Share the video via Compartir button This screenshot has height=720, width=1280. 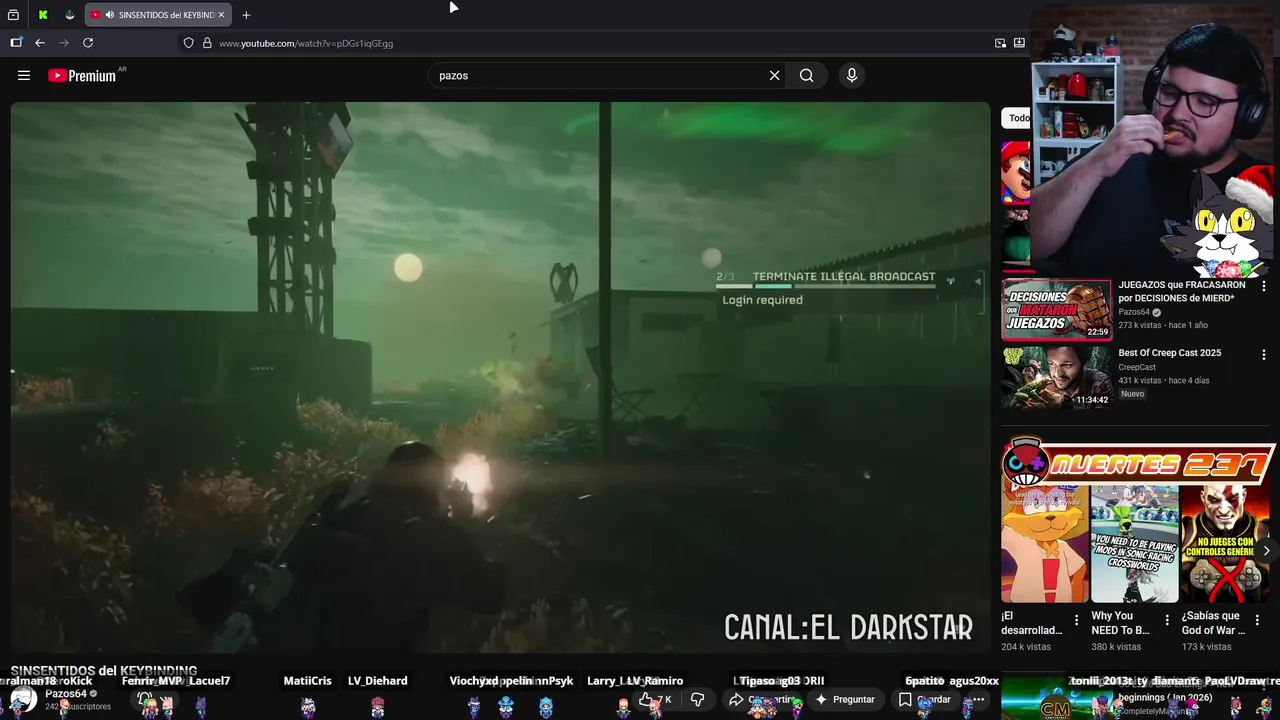point(763,699)
